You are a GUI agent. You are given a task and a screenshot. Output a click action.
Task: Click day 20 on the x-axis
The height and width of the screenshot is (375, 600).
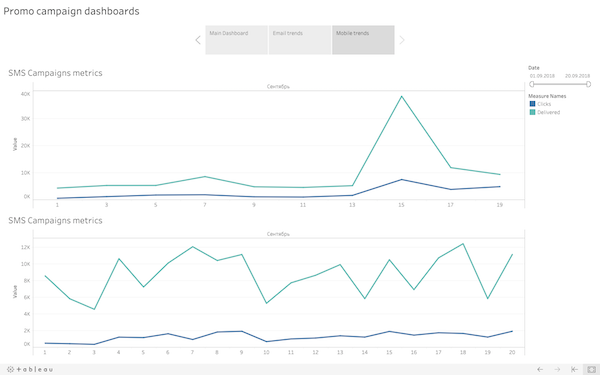click(512, 352)
